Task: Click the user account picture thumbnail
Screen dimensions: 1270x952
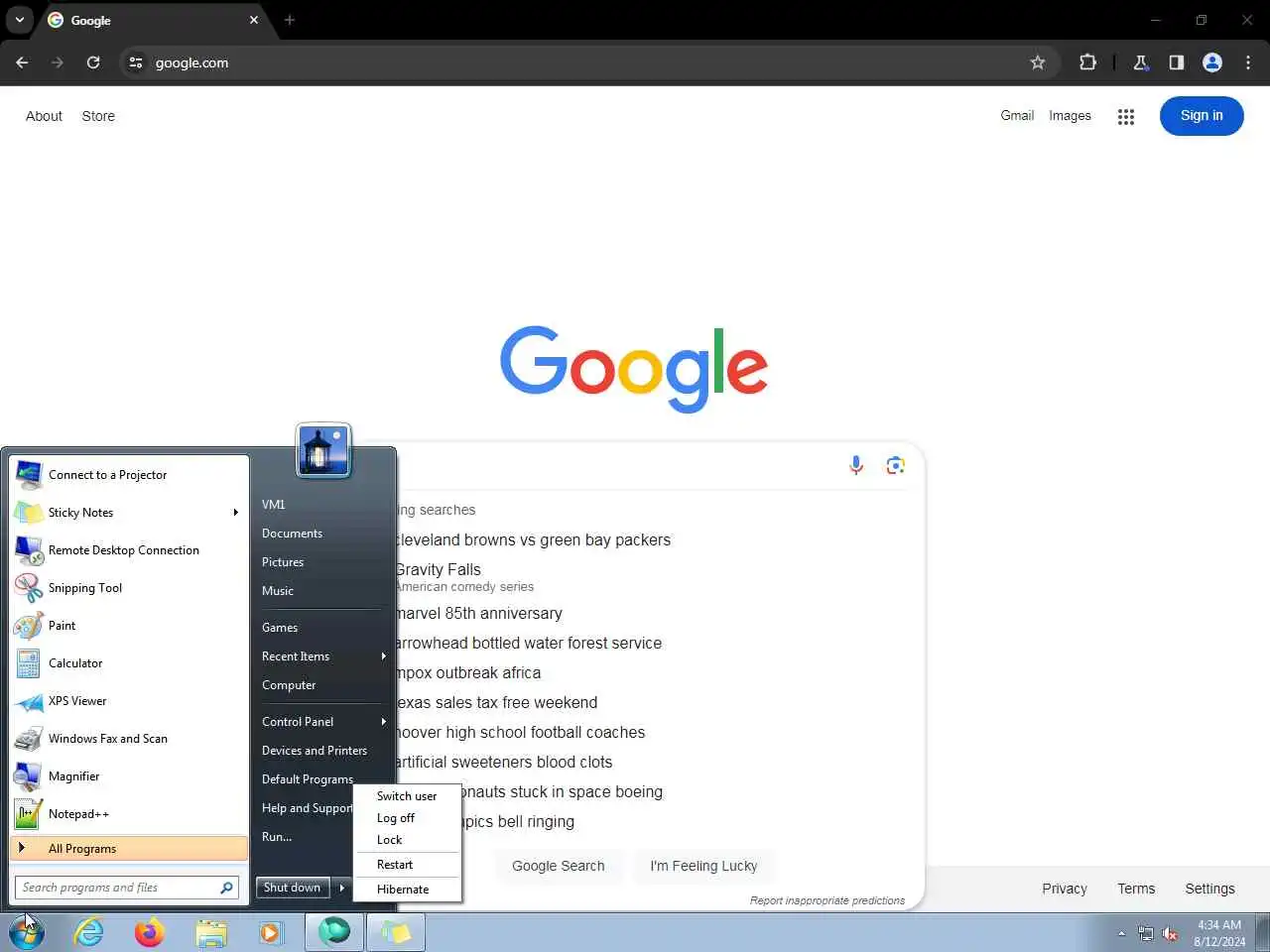Action: point(323,450)
